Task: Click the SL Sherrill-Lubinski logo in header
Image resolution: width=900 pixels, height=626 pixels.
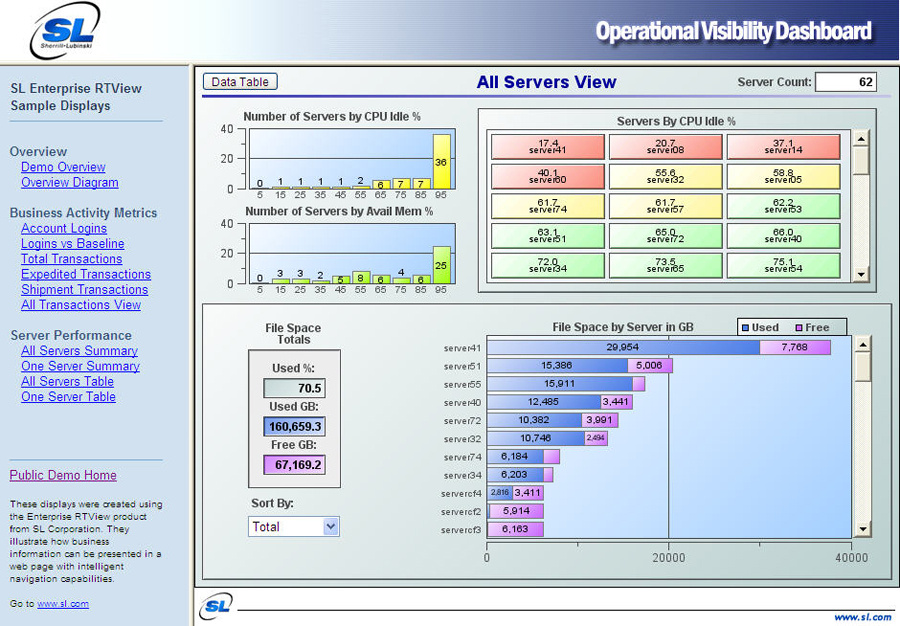Action: [x=65, y=30]
